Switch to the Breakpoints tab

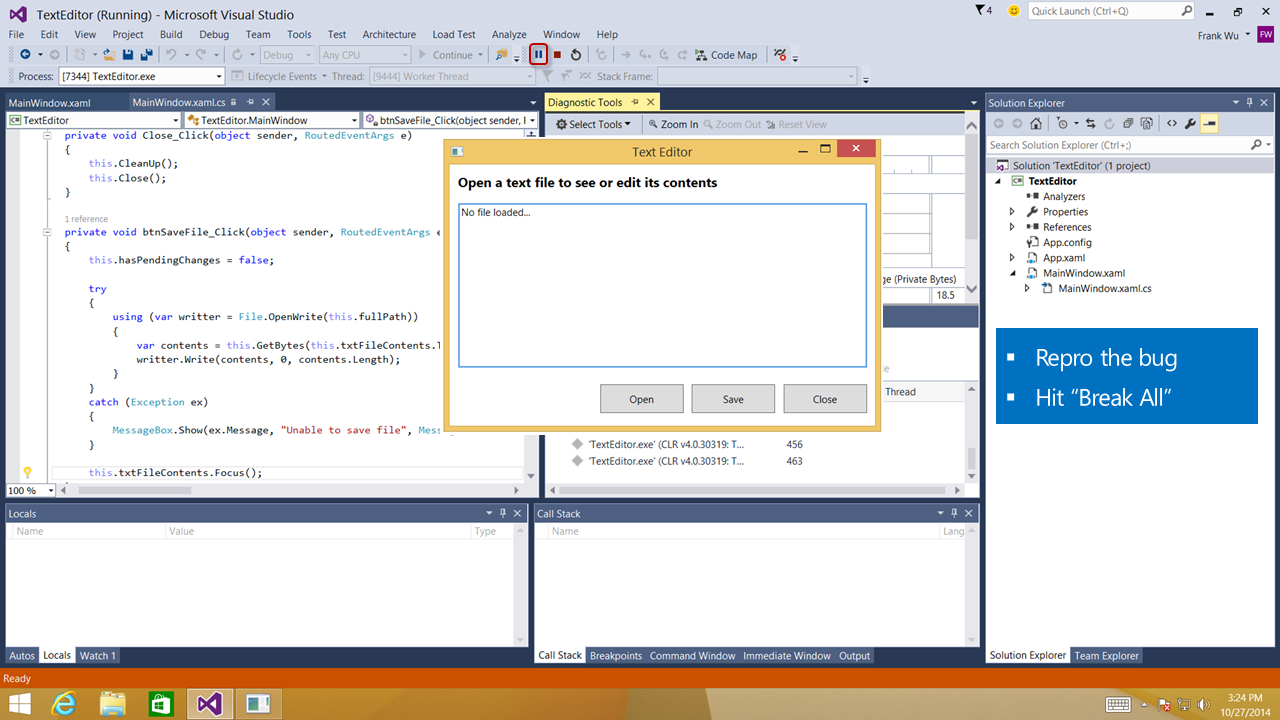pos(615,655)
